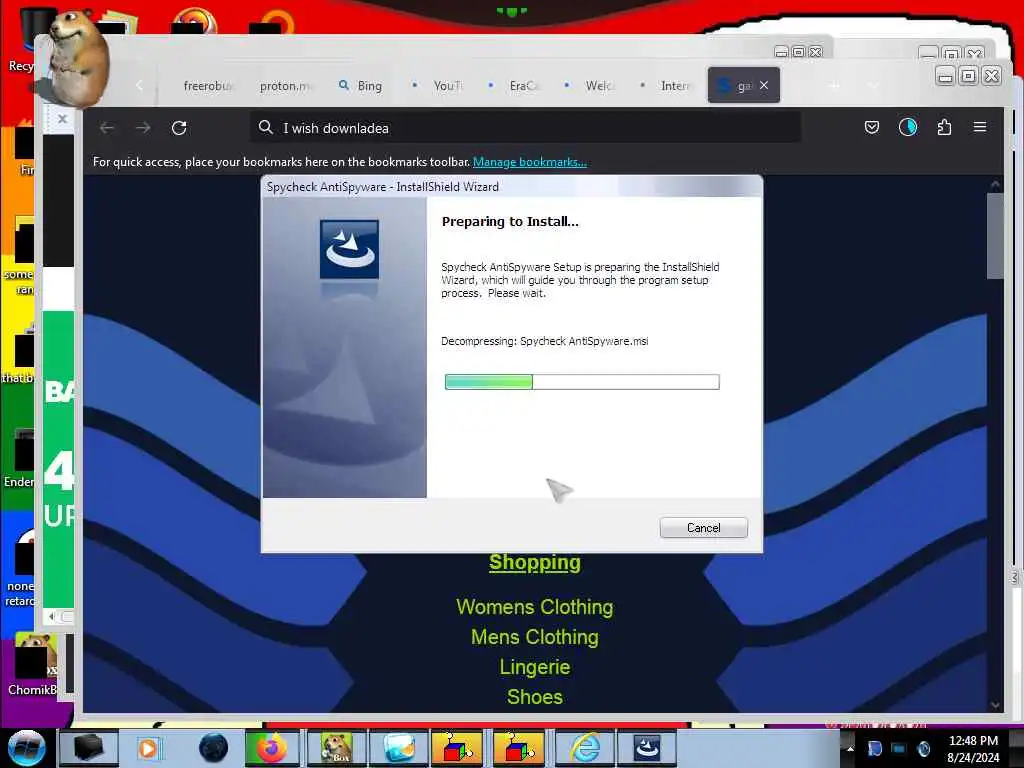Viewport: 1024px width, 768px height.
Task: Open the Extensions puzzle-piece icon
Action: click(x=944, y=127)
